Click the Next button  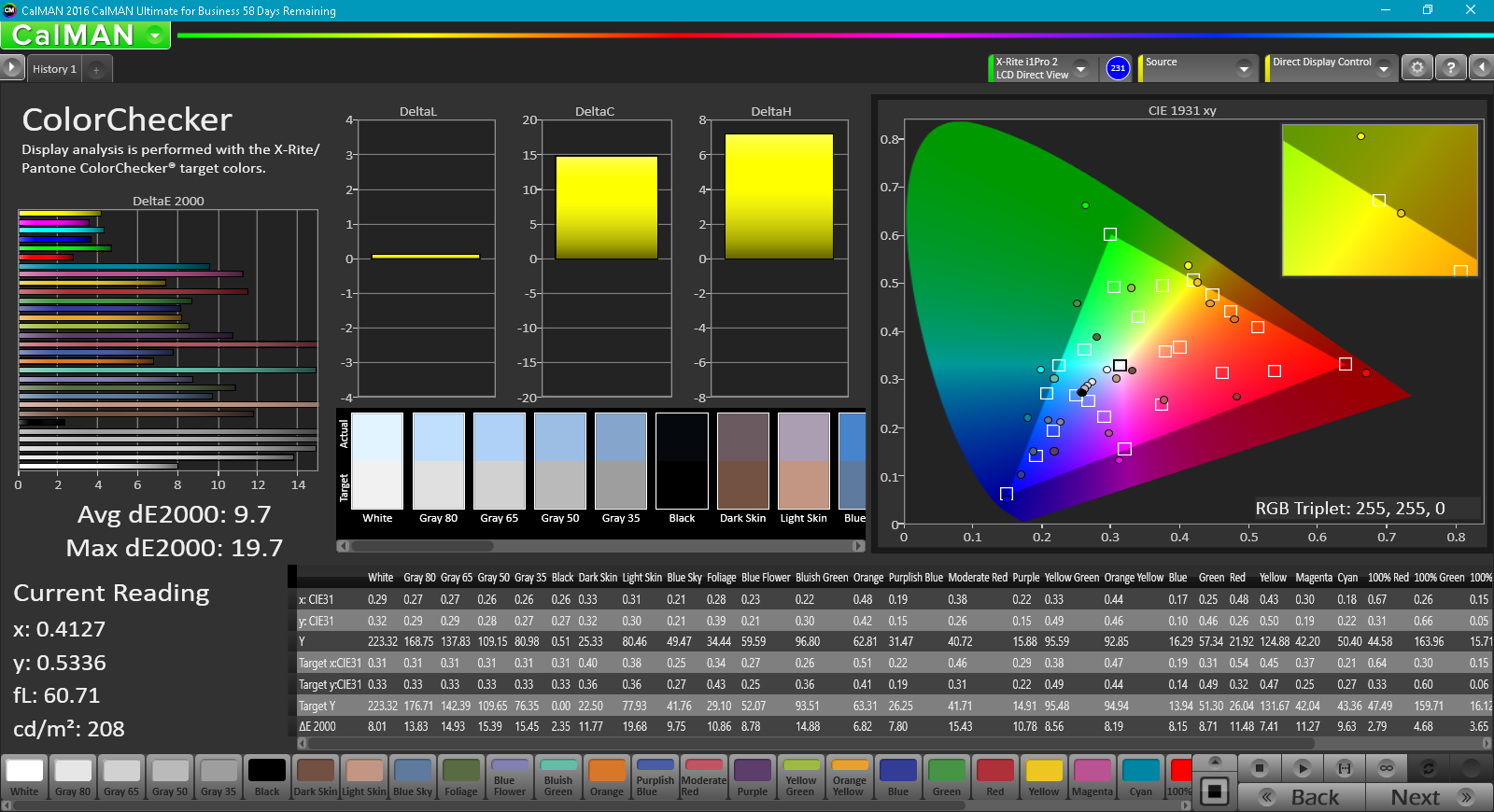(x=1429, y=797)
